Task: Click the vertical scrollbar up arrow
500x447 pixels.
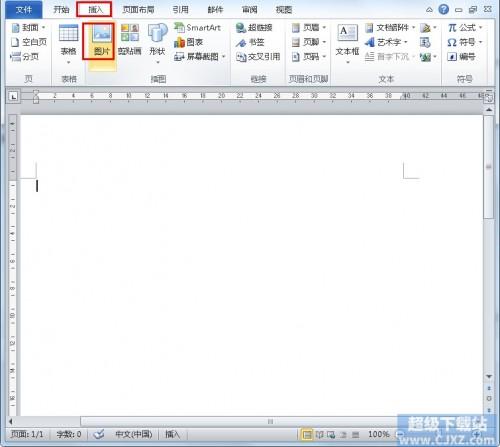Action: point(489,109)
